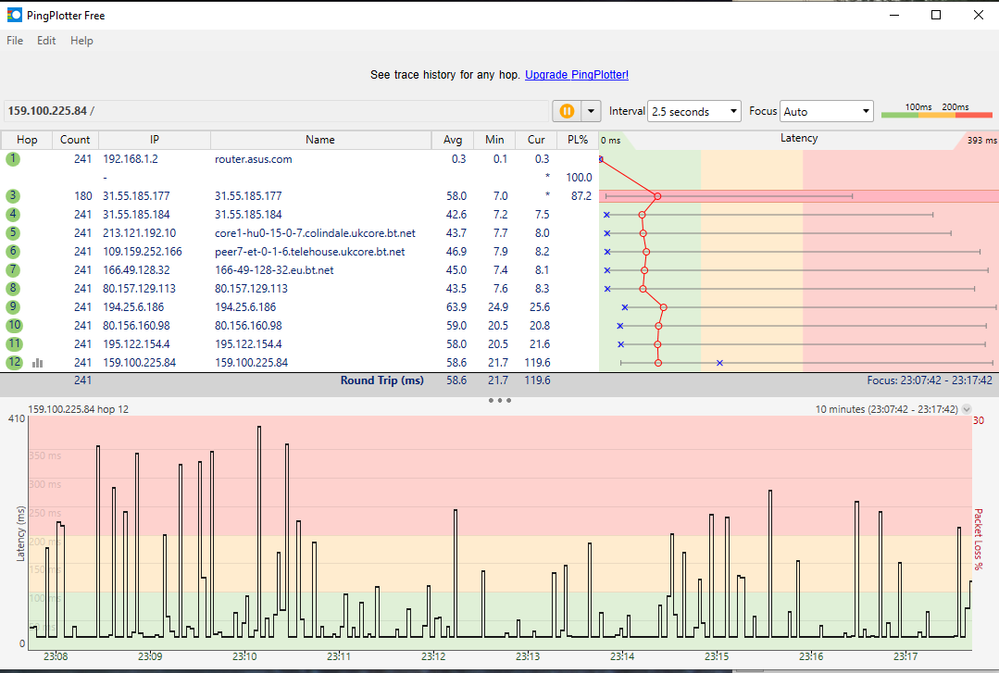Sort by the Avg column header
The height and width of the screenshot is (673, 999).
pyautogui.click(x=453, y=140)
